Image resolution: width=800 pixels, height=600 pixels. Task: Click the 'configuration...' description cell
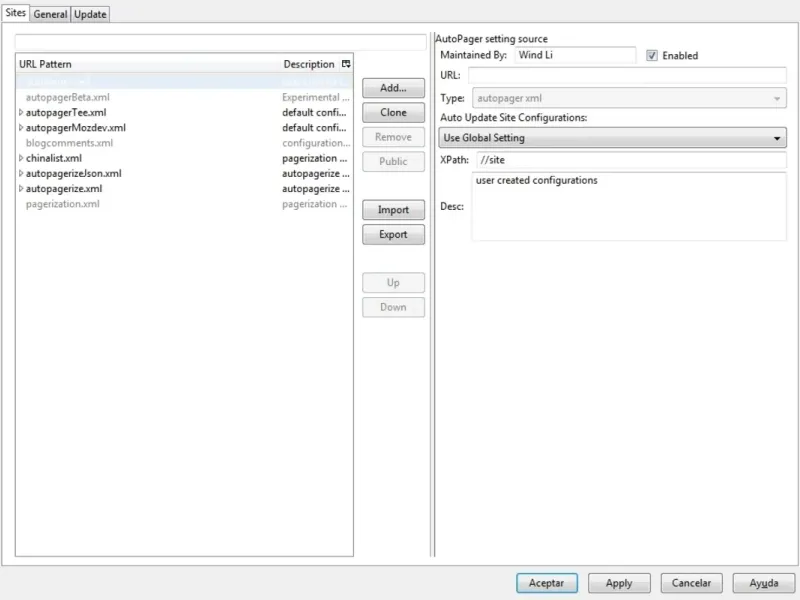(x=316, y=143)
